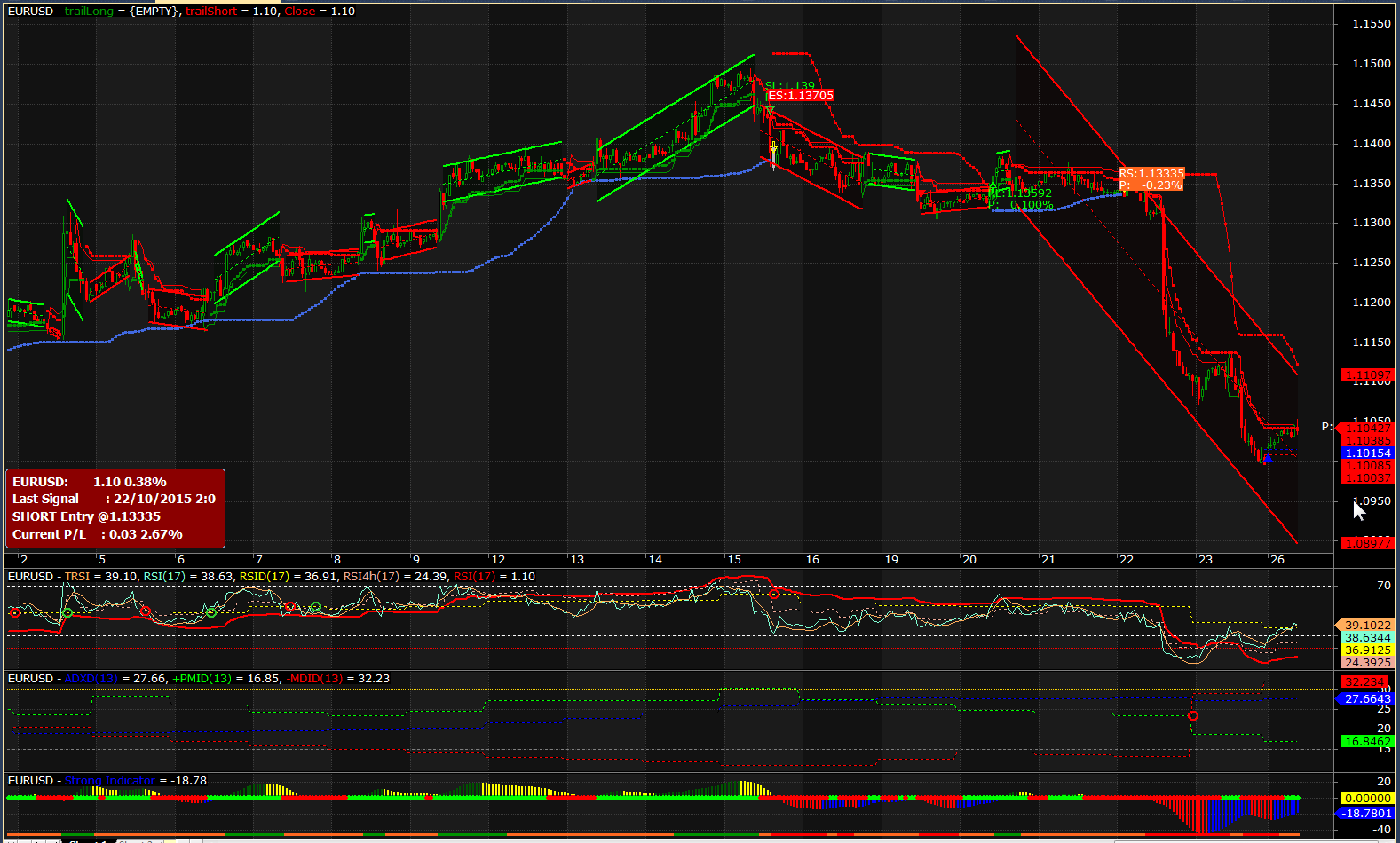
Task: Click the green 16.8462 PDI value tag
Action: [1367, 742]
